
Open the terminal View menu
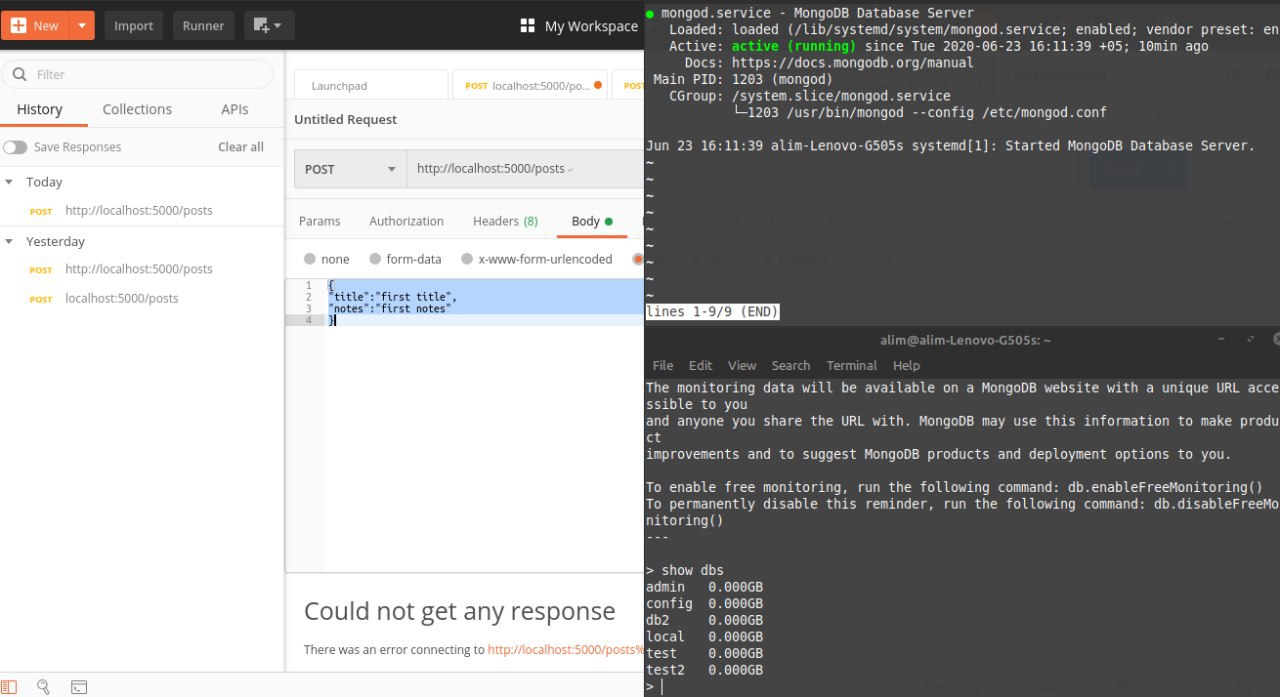742,365
